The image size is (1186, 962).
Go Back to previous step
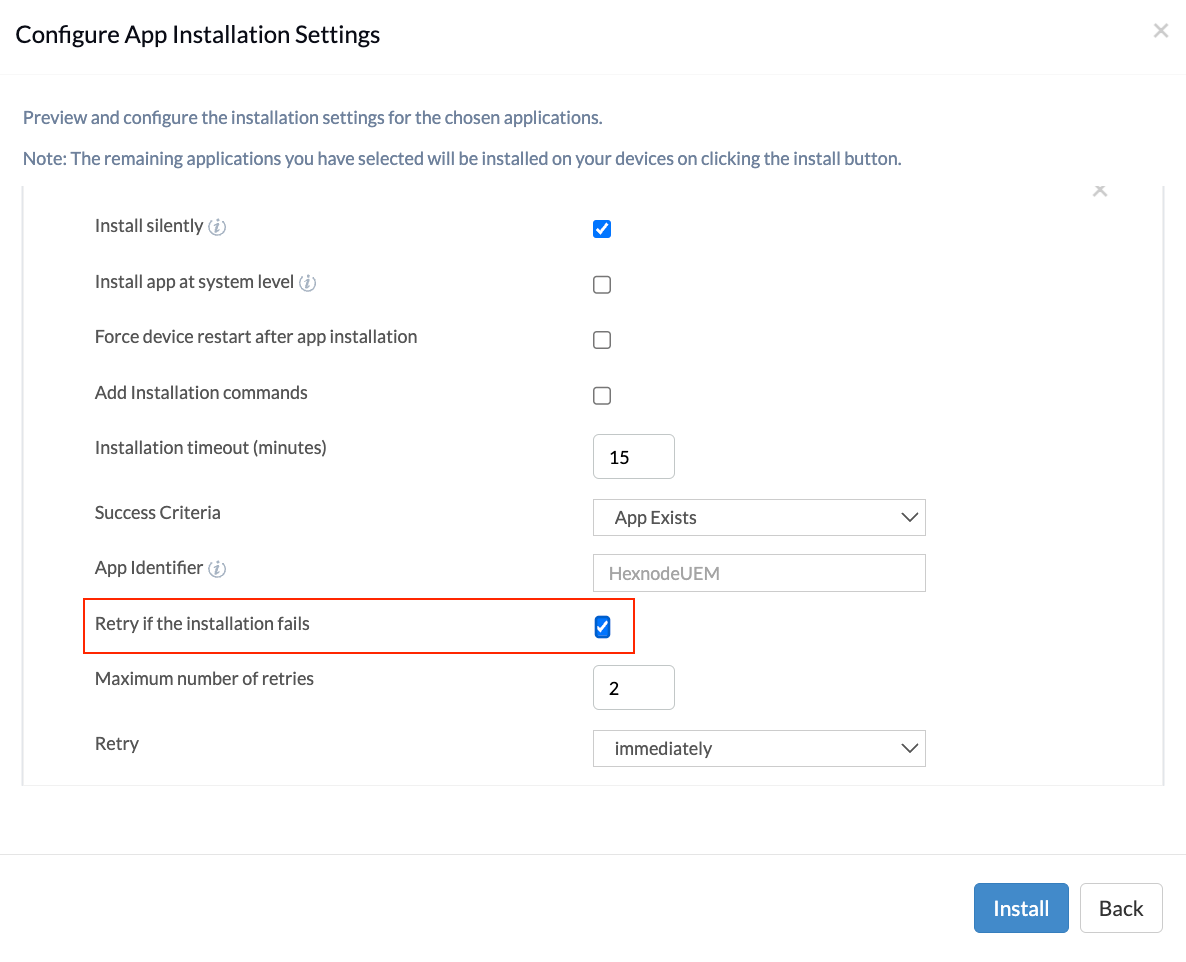(x=1121, y=908)
